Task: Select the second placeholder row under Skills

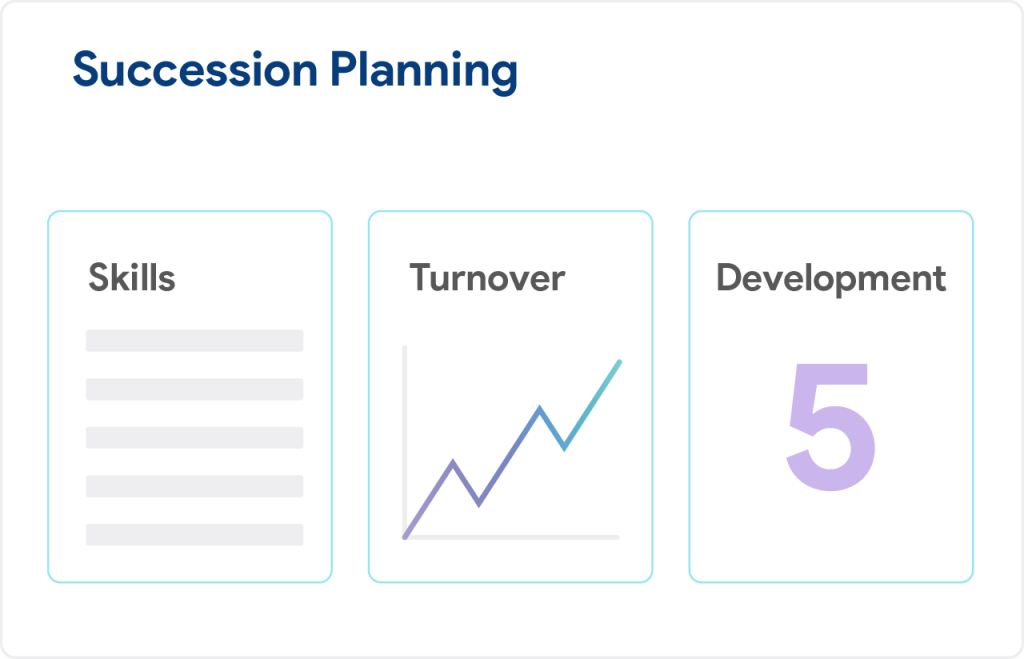Action: pyautogui.click(x=195, y=389)
